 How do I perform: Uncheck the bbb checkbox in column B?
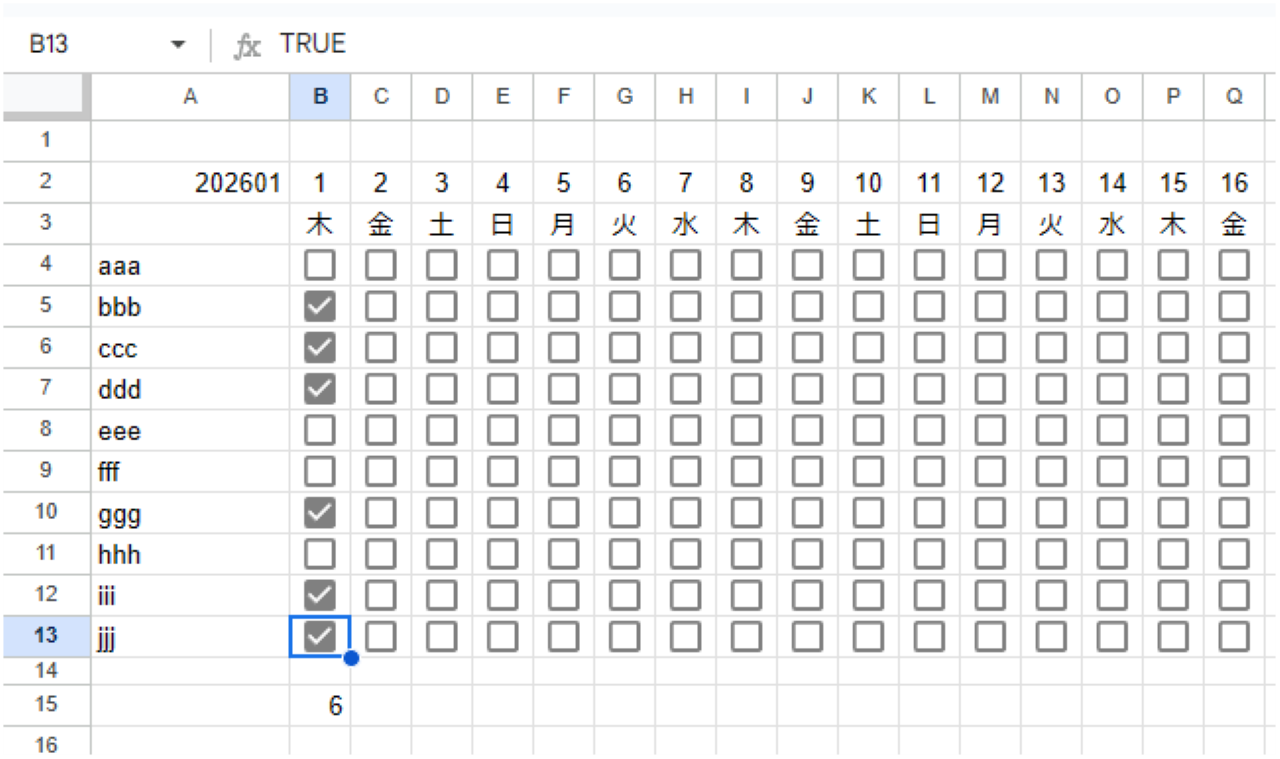tap(320, 307)
